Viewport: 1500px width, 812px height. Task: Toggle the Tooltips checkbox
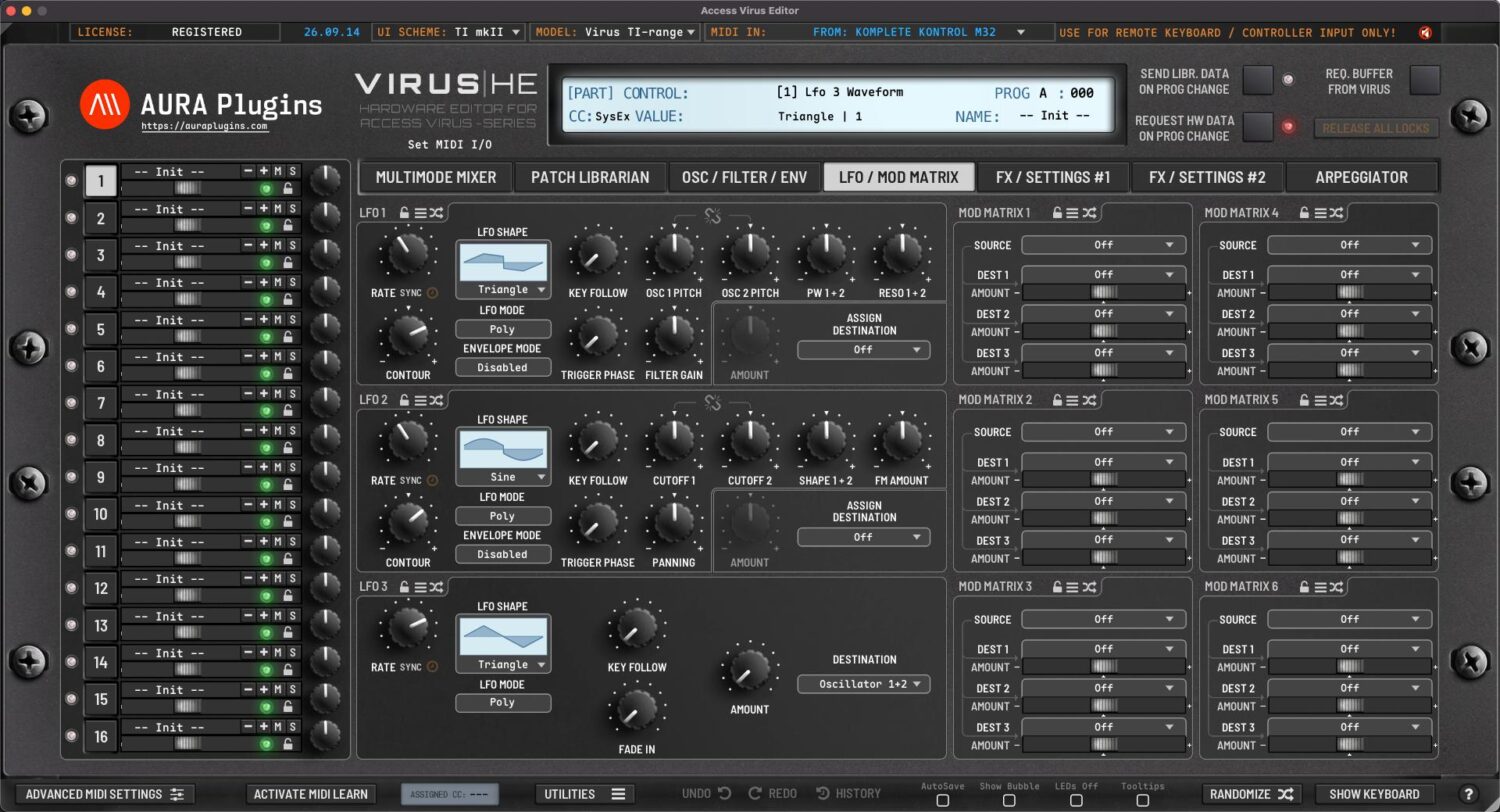(1142, 800)
